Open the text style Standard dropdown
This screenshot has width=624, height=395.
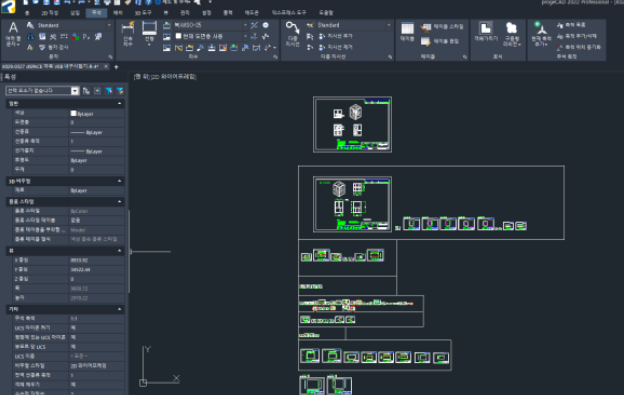click(x=74, y=25)
